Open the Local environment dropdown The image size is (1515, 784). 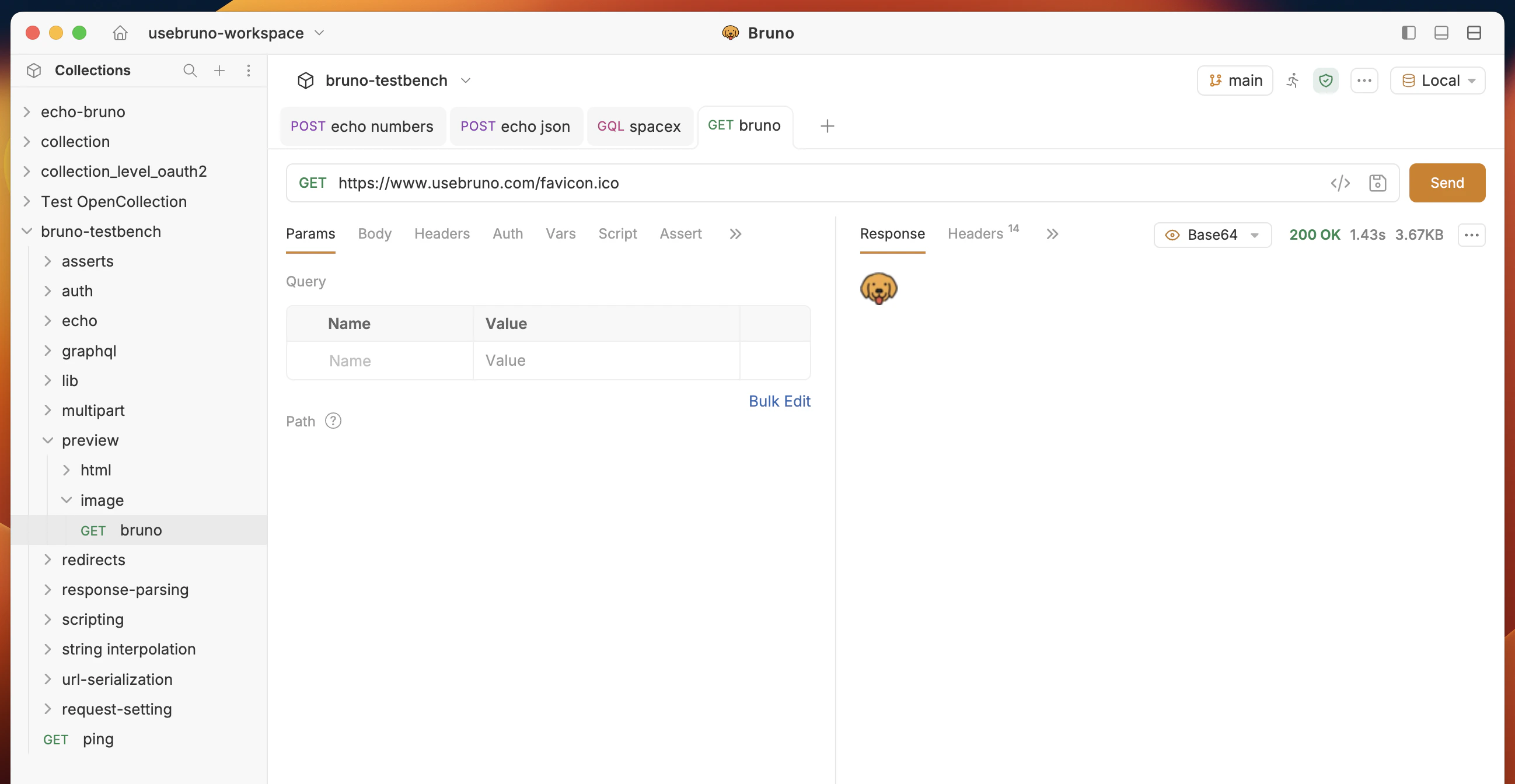point(1437,80)
